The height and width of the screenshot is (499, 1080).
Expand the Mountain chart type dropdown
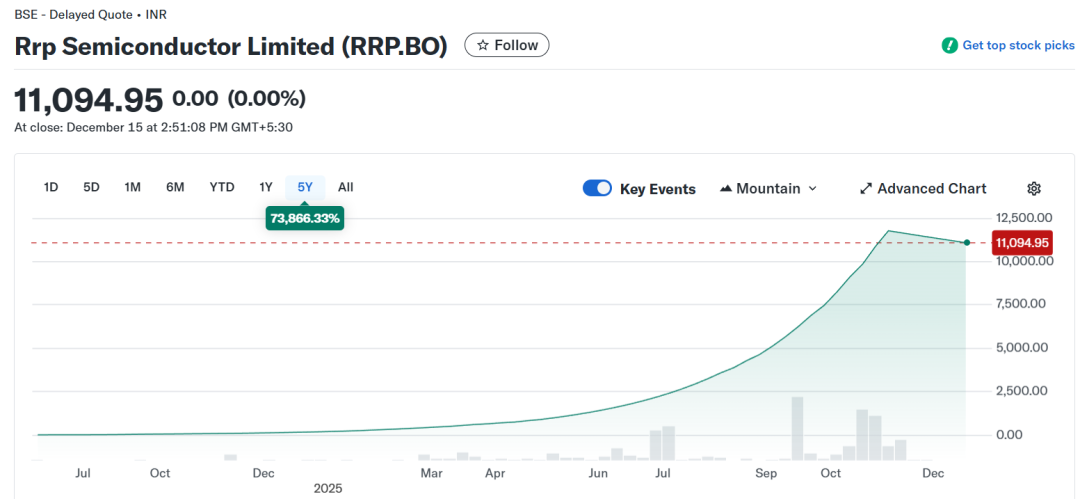pyautogui.click(x=812, y=189)
